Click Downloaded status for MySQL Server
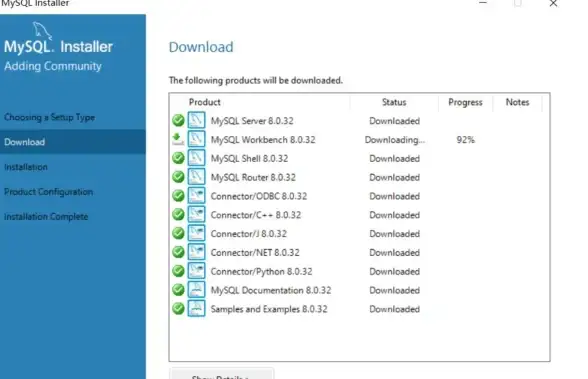Viewport: 588px width, 379px height. coord(394,121)
